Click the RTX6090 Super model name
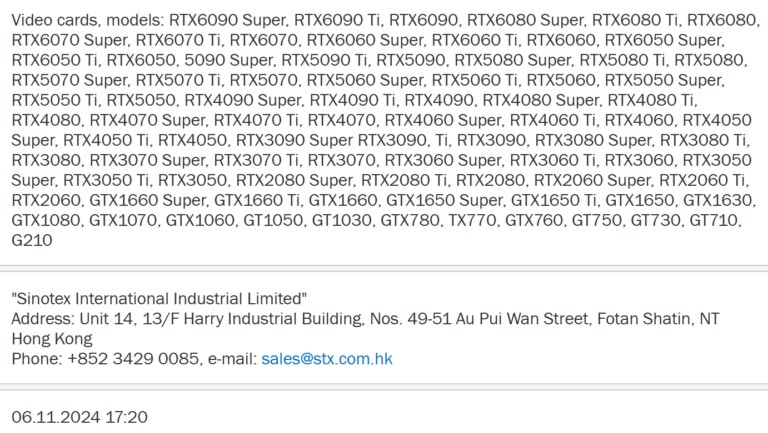The image size is (768, 433). pyautogui.click(x=227, y=20)
